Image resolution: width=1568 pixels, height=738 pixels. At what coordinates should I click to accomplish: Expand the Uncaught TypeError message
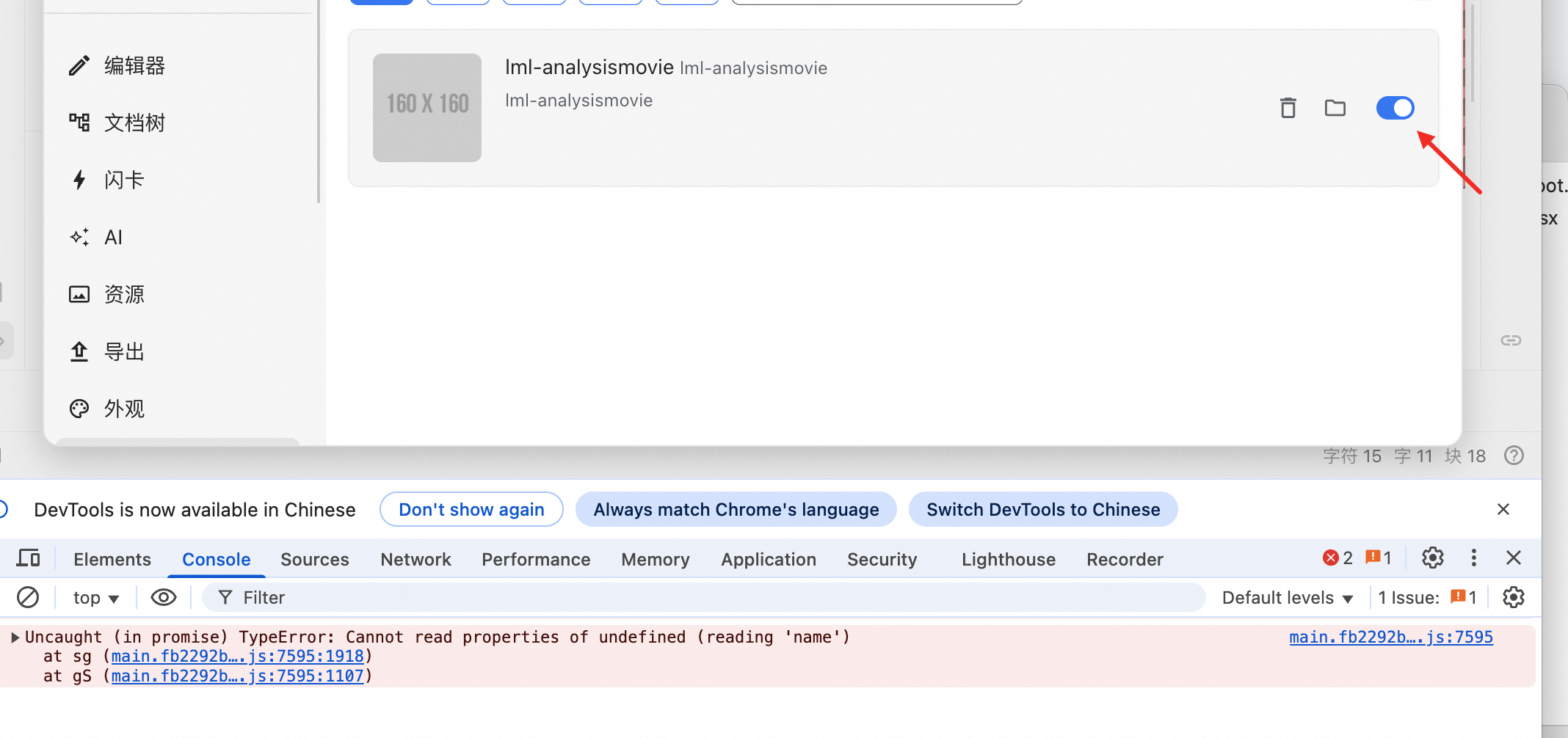[15, 637]
